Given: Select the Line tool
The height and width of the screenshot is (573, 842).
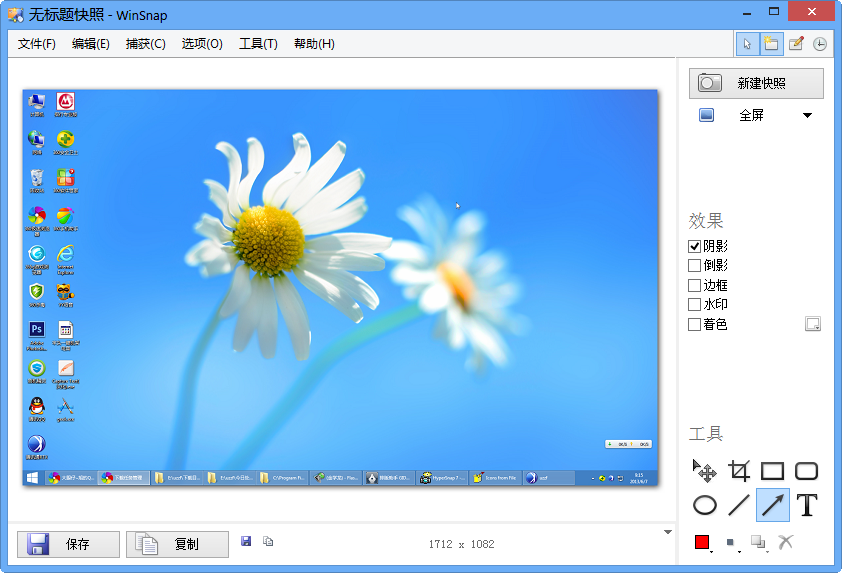Looking at the screenshot, I should coord(739,505).
